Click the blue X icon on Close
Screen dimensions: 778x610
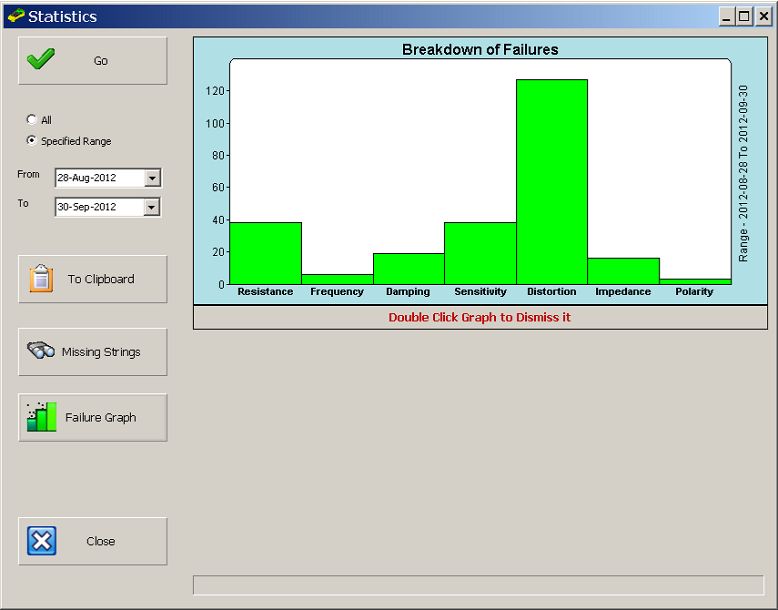click(x=41, y=541)
